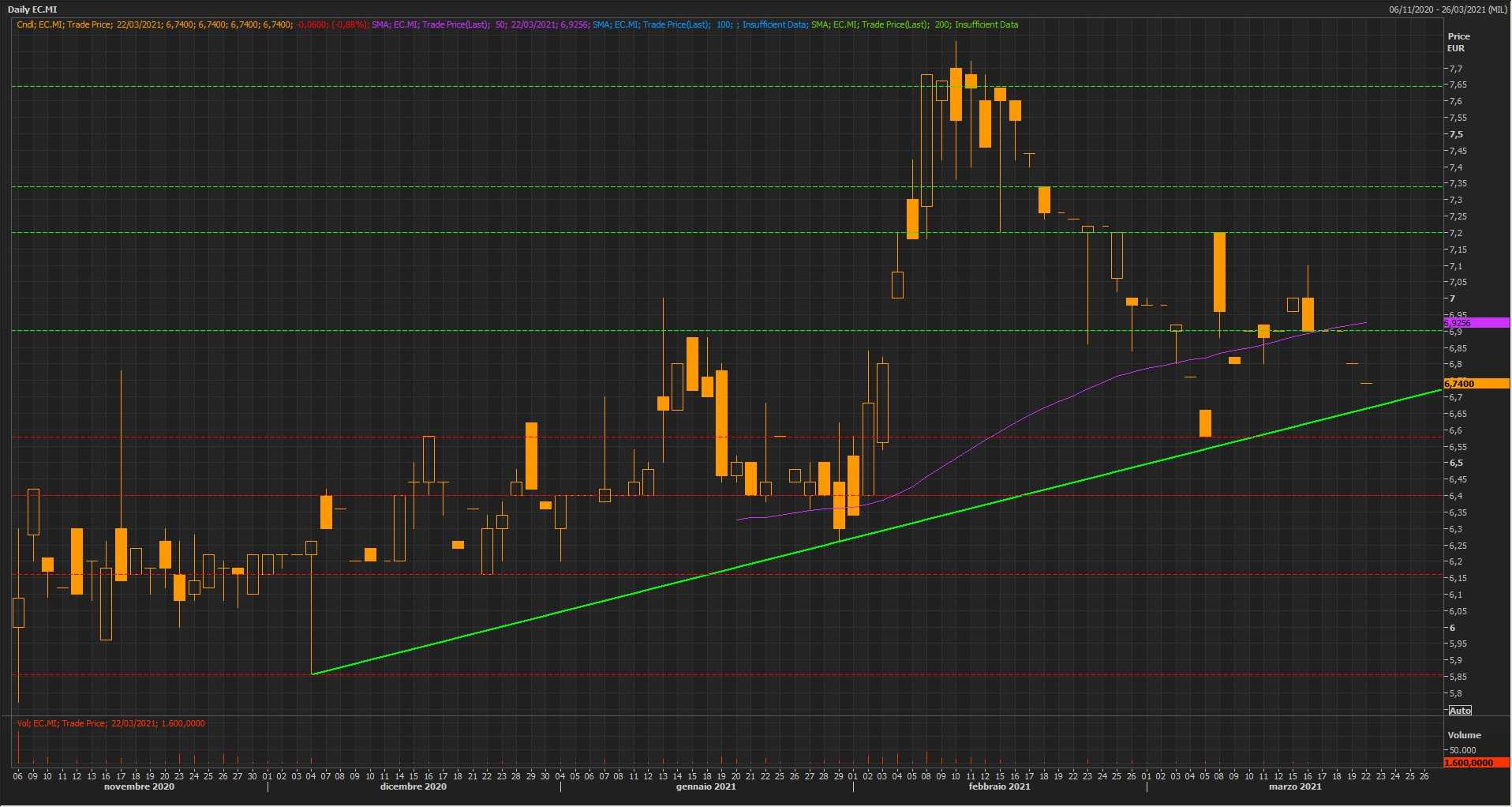Click the red Vol EC.MI legend text

[110, 723]
